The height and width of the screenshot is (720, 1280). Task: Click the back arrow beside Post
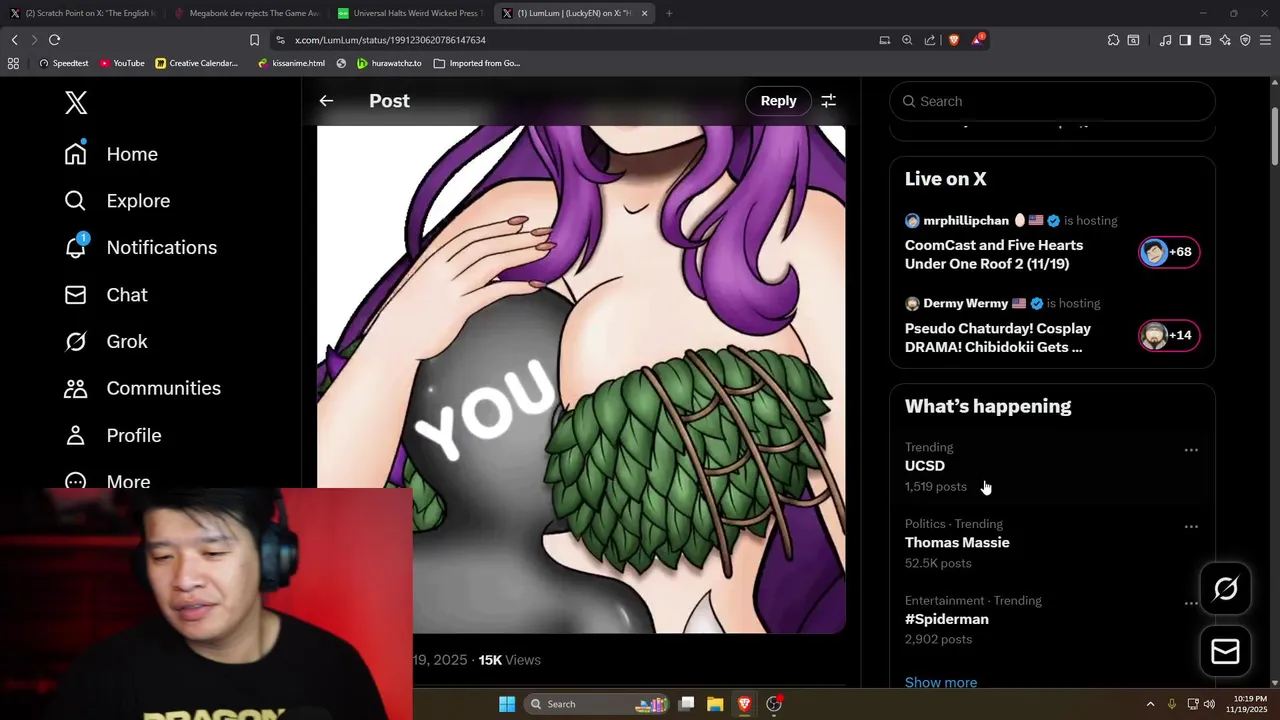[326, 101]
